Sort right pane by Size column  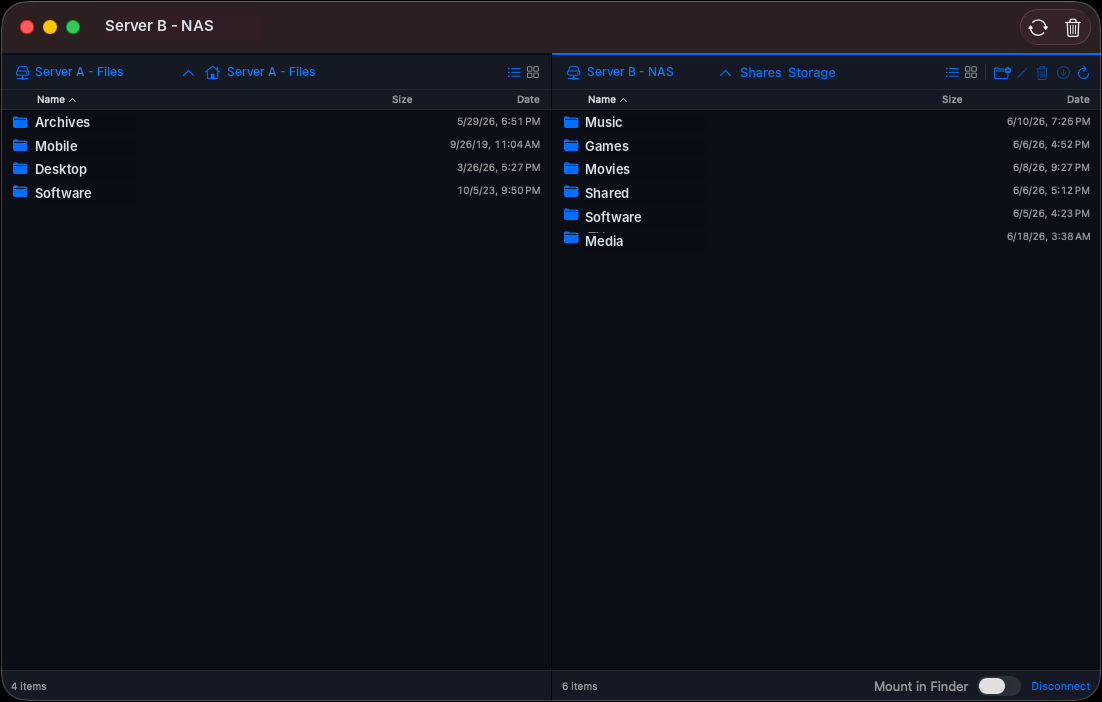tap(952, 100)
